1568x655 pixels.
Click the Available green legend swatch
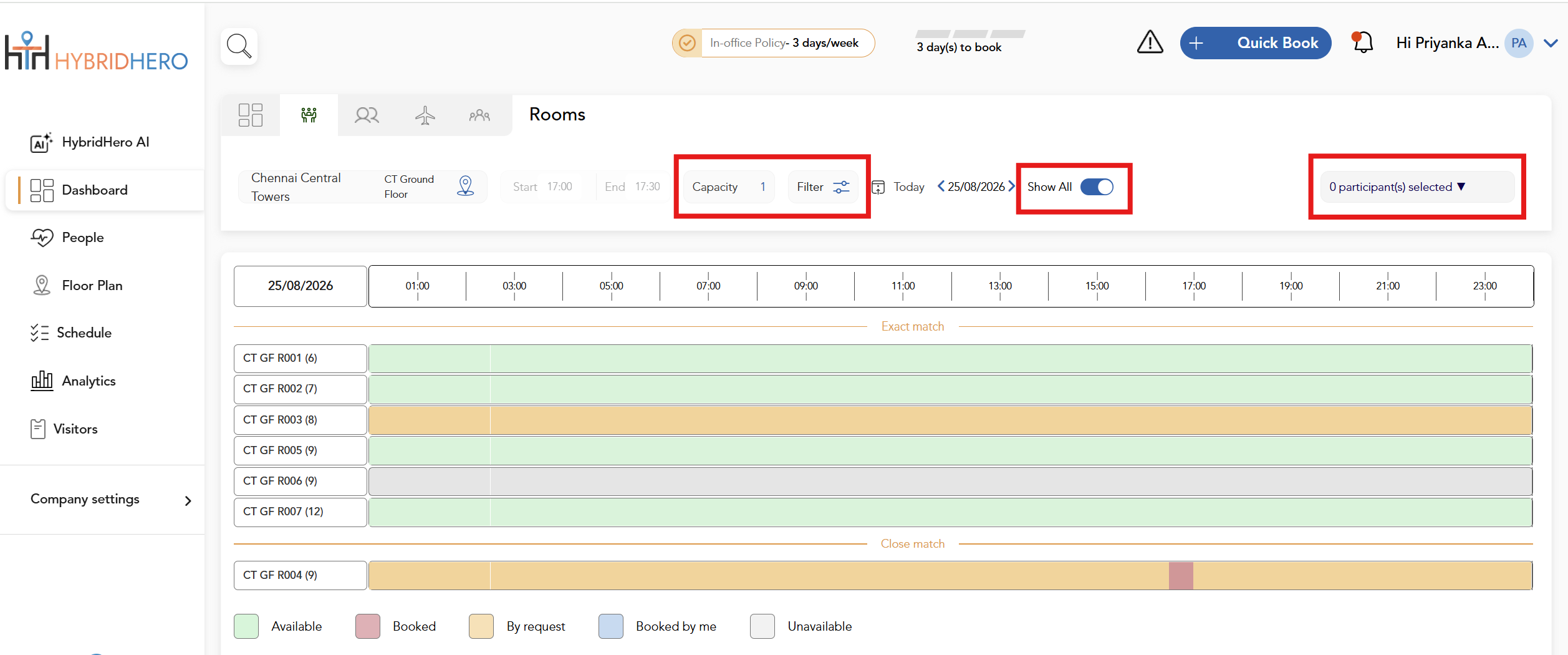[x=246, y=626]
